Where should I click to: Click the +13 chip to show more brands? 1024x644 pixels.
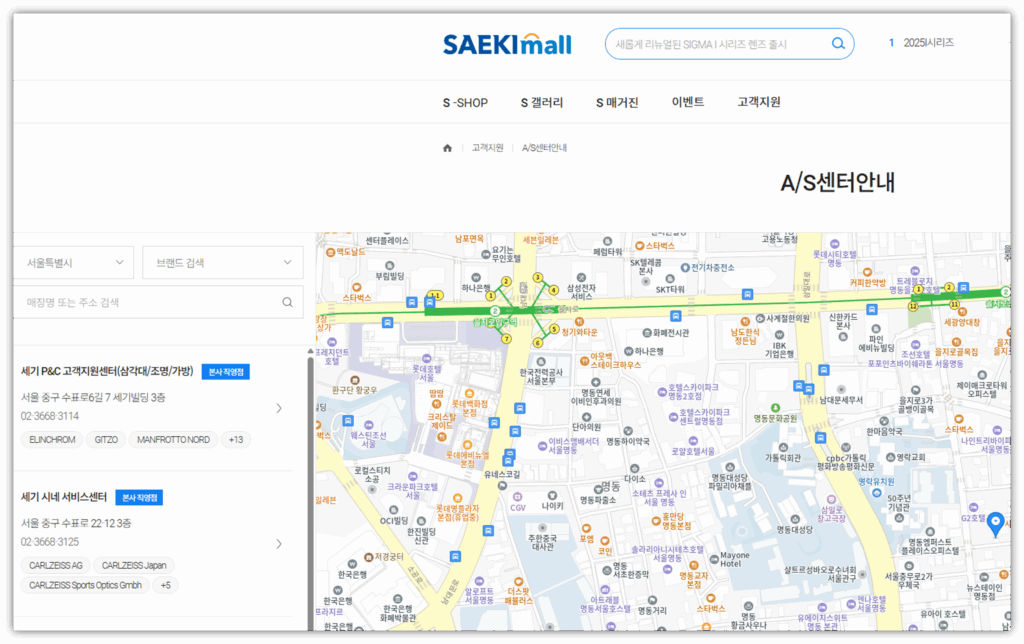235,439
